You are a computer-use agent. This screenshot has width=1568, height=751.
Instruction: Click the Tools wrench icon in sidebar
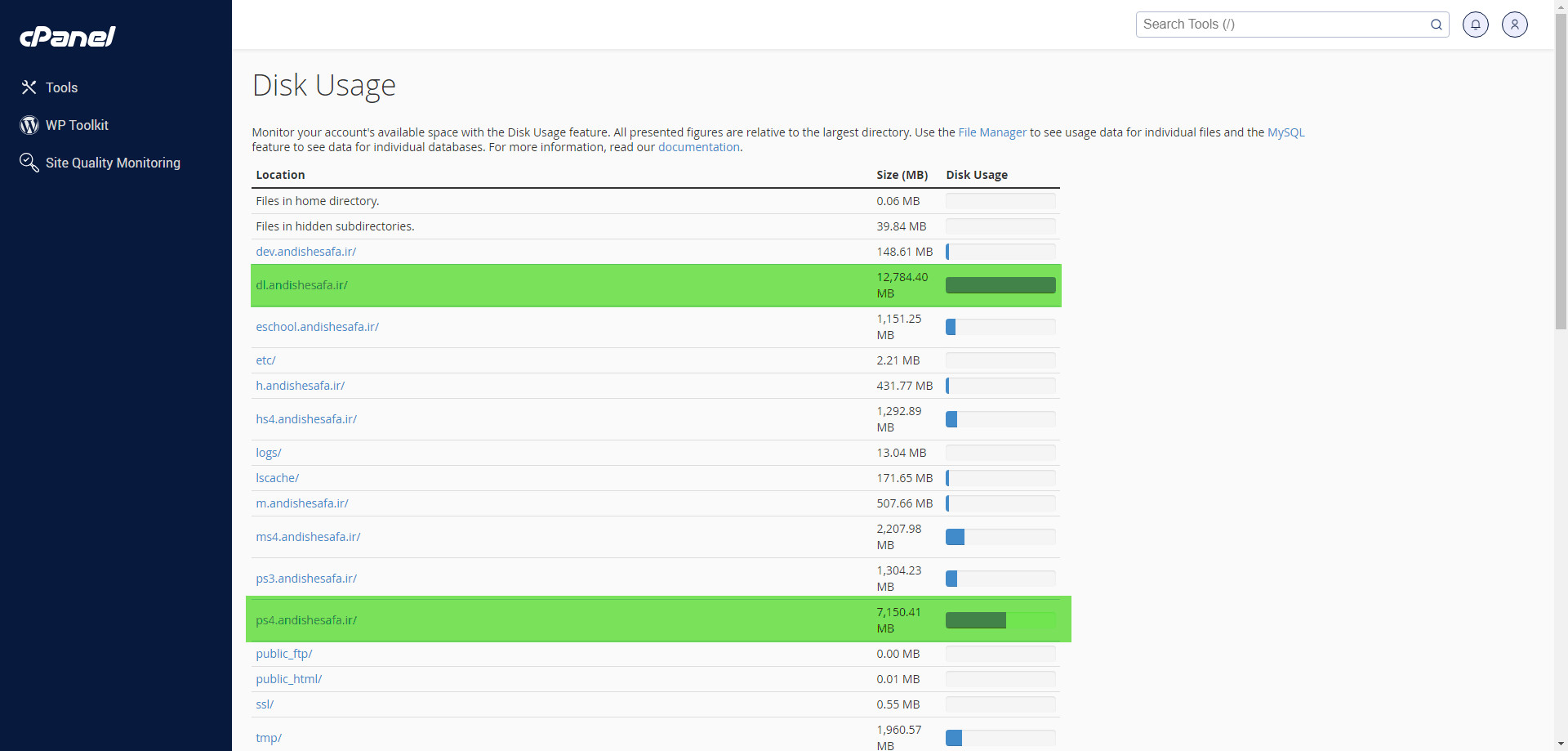coord(29,87)
